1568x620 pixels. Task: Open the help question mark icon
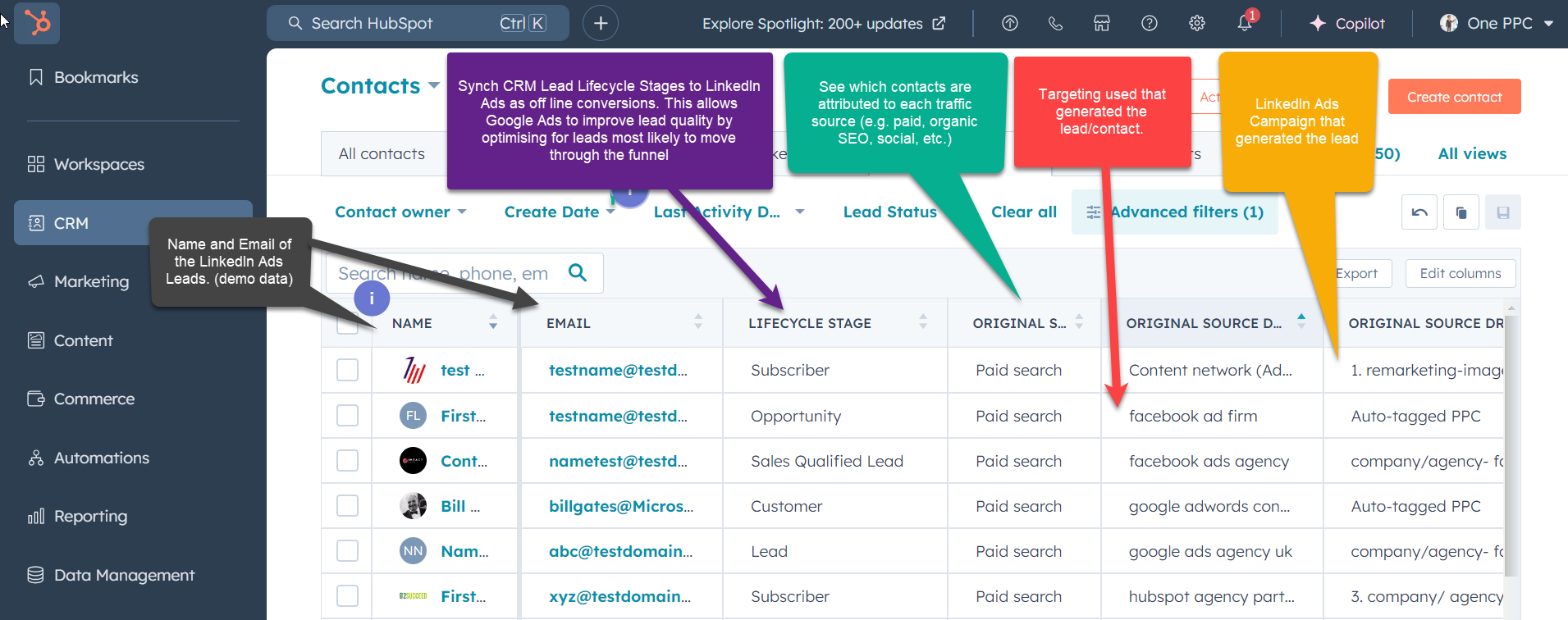pyautogui.click(x=1150, y=23)
